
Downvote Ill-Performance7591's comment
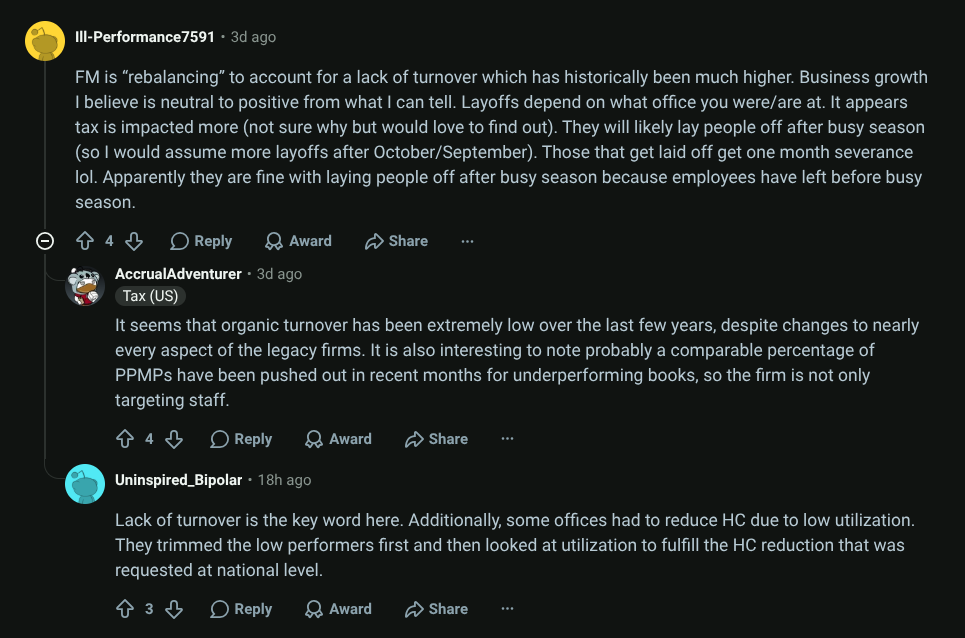click(x=134, y=241)
